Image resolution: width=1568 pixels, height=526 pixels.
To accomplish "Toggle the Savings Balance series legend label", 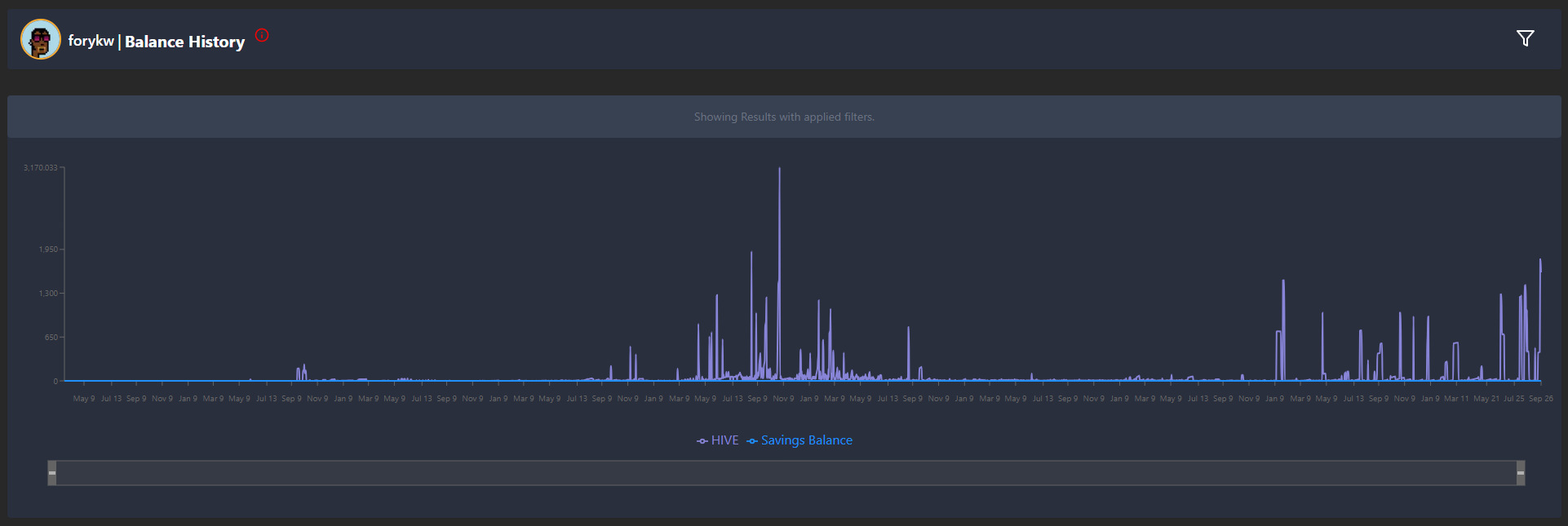I will (x=806, y=440).
